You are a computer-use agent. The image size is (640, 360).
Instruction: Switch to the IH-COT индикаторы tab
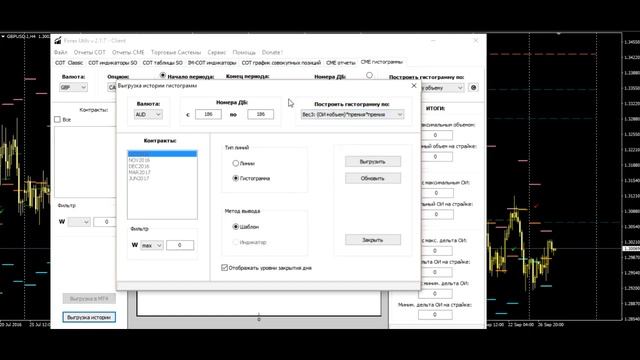coord(212,63)
